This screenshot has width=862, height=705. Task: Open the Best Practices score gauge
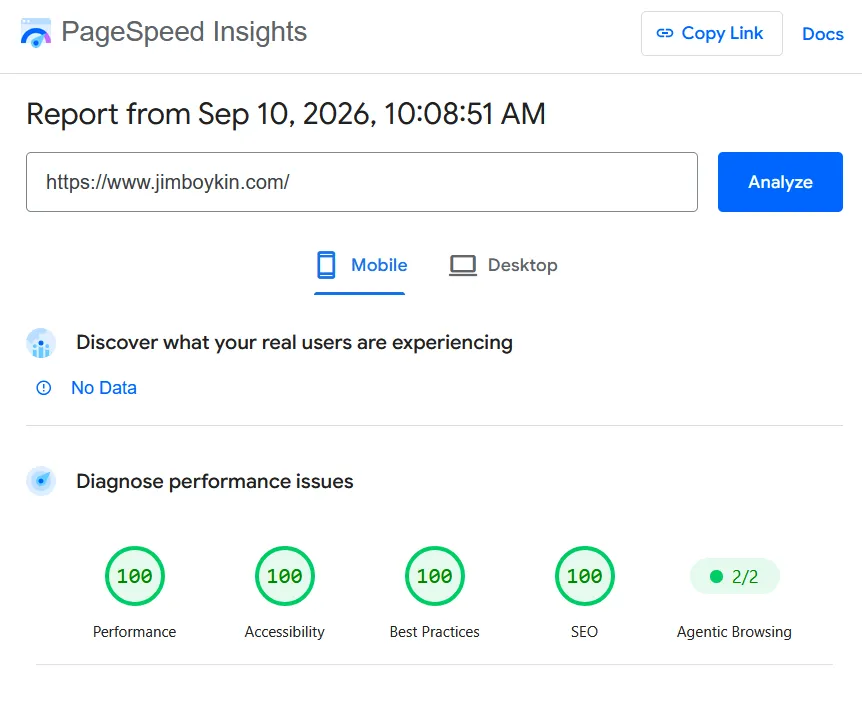pos(435,576)
